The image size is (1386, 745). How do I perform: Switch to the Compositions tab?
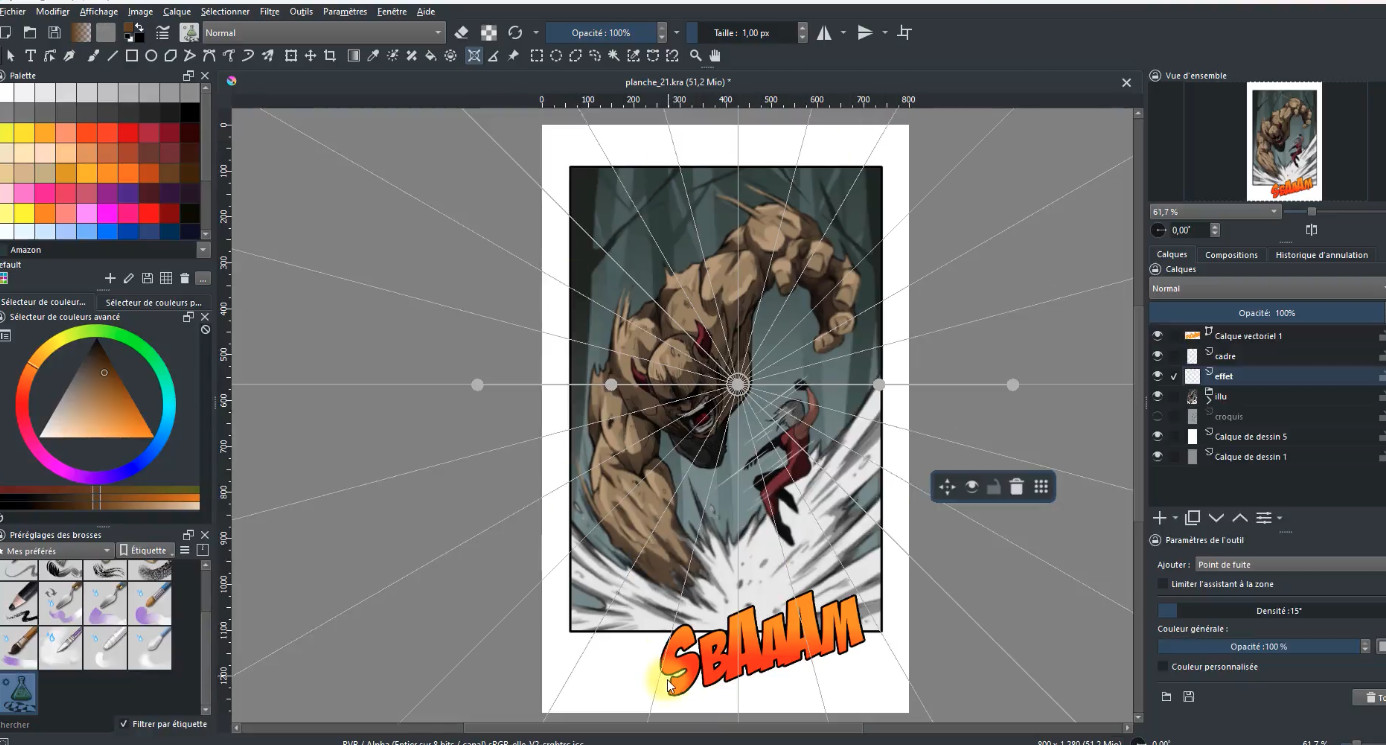(x=1231, y=255)
